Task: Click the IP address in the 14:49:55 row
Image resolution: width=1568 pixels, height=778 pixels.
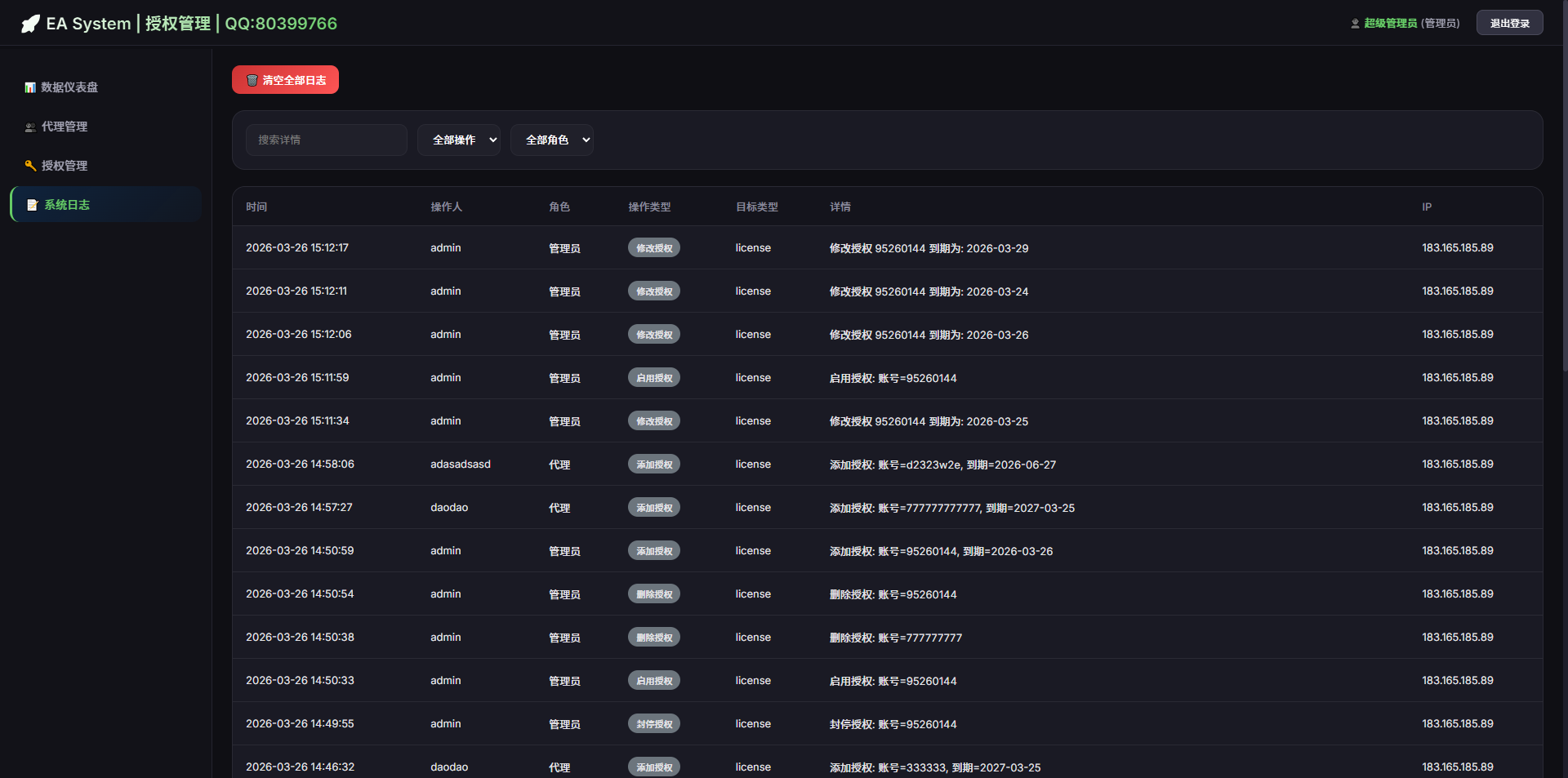Action: [x=1458, y=723]
